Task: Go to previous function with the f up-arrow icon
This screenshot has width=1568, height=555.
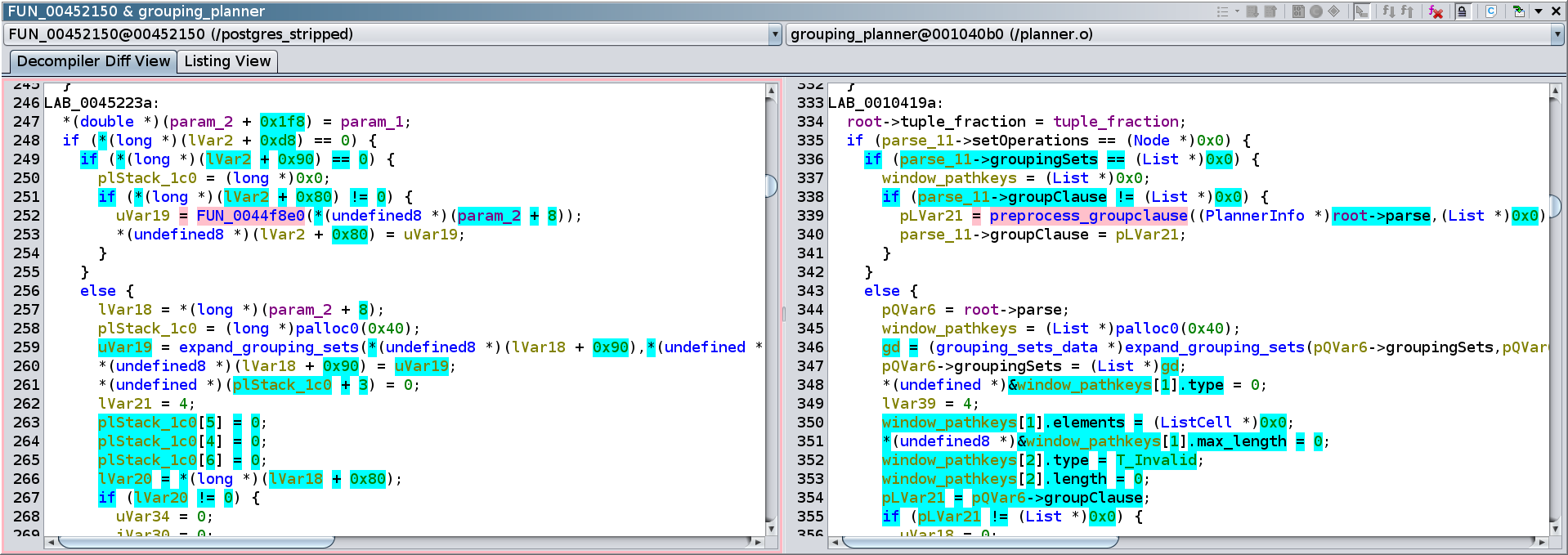Action: pyautogui.click(x=1407, y=11)
